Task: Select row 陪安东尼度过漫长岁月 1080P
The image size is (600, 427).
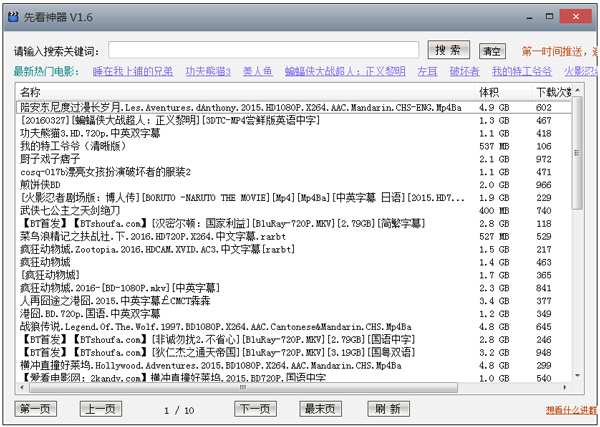Action: click(294, 108)
